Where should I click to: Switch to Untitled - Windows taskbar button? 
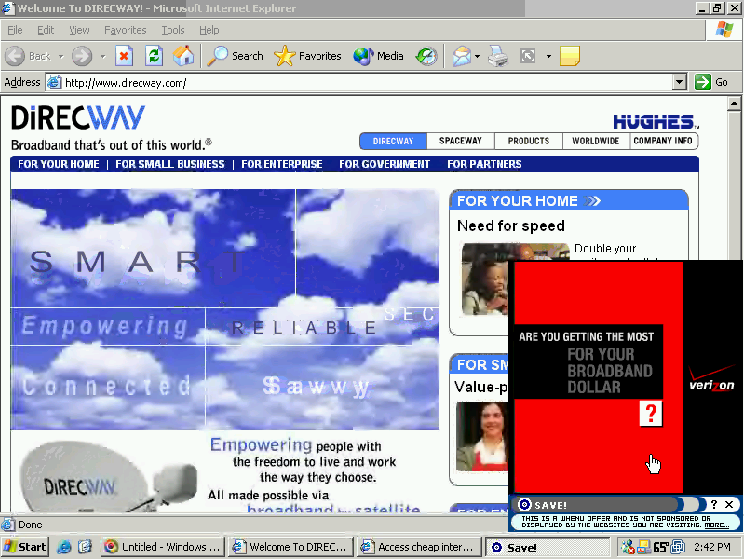click(162, 547)
